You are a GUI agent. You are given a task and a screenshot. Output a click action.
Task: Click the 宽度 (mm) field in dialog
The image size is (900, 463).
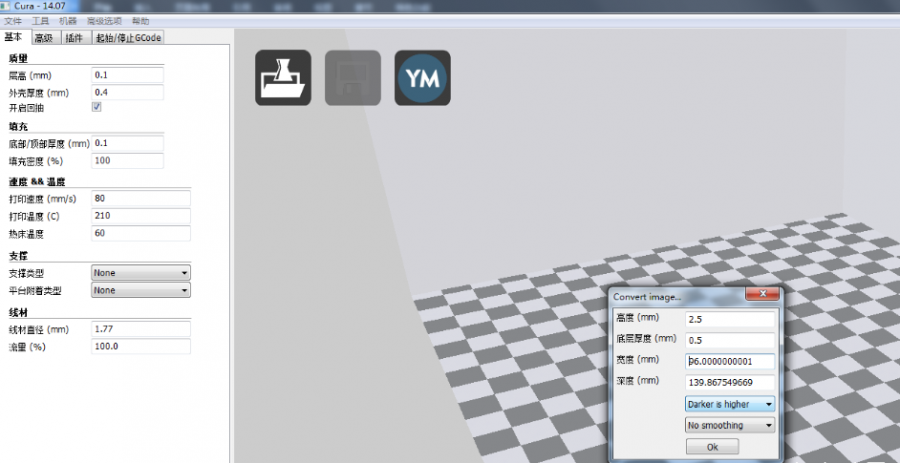pyautogui.click(x=730, y=361)
